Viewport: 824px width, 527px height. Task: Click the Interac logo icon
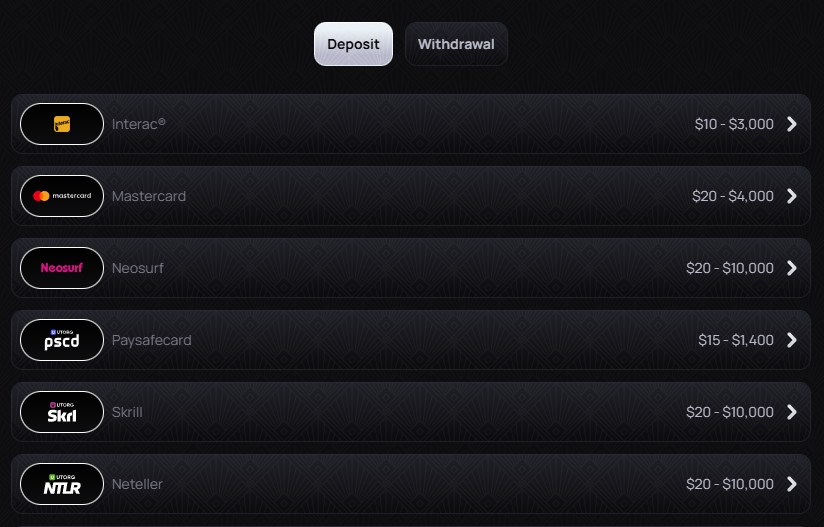tap(62, 124)
